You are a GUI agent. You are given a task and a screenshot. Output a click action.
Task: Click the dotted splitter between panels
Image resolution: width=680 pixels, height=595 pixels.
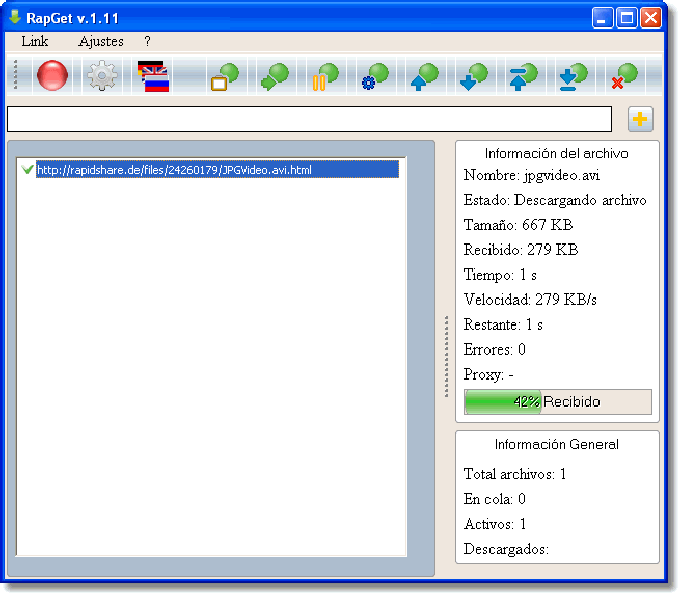click(x=446, y=356)
